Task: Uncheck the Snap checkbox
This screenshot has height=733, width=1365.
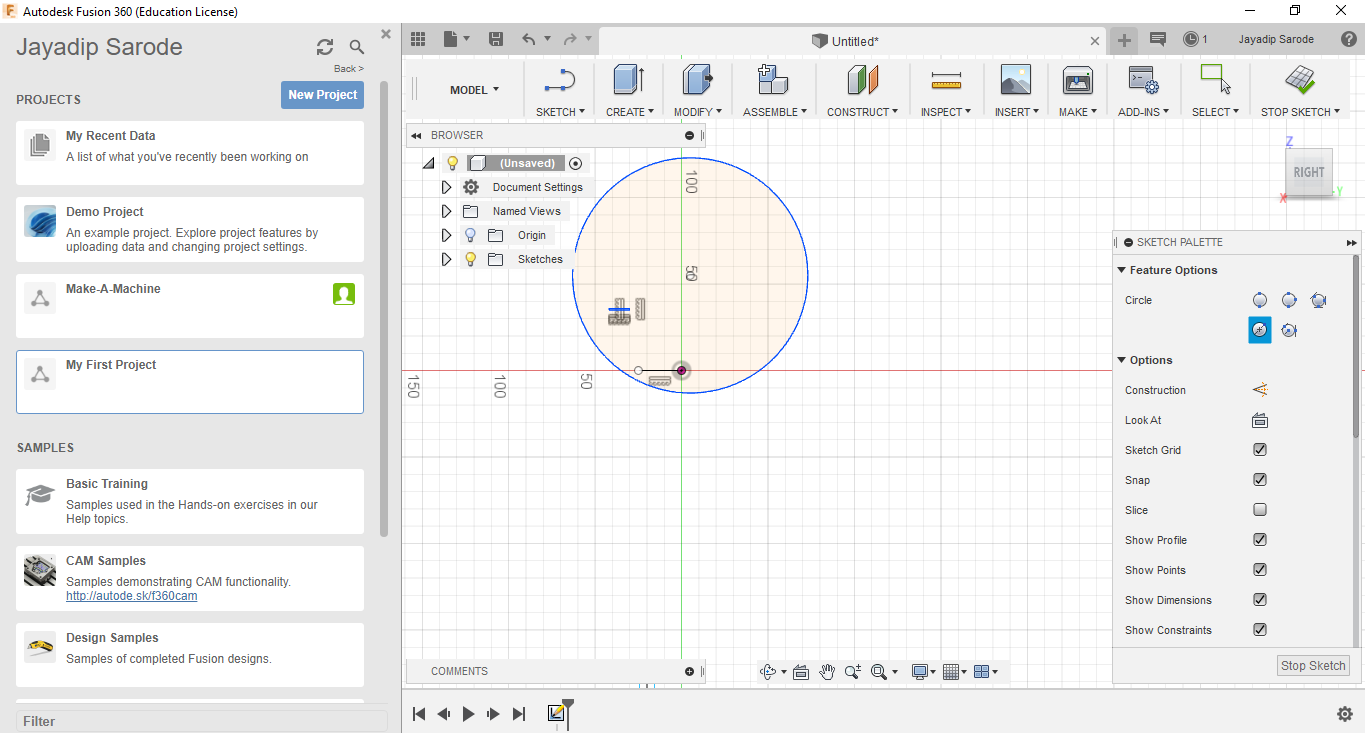Action: [1260, 480]
